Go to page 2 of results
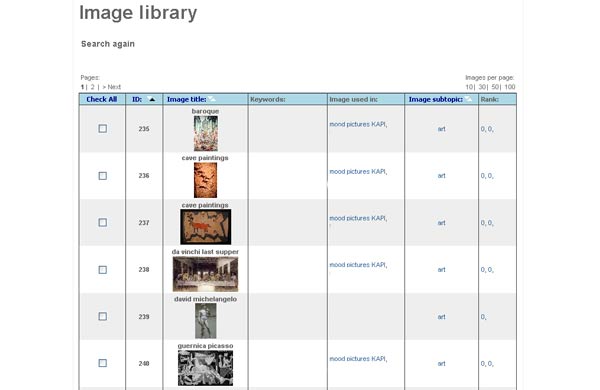 point(92,87)
